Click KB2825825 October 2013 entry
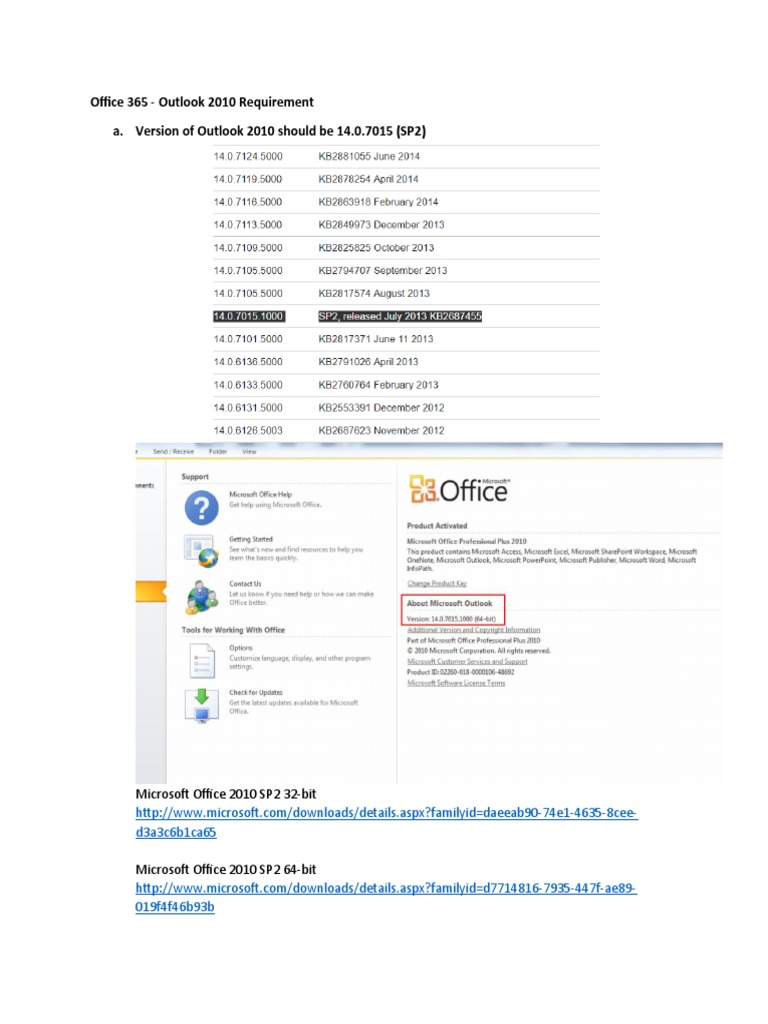 376,248
